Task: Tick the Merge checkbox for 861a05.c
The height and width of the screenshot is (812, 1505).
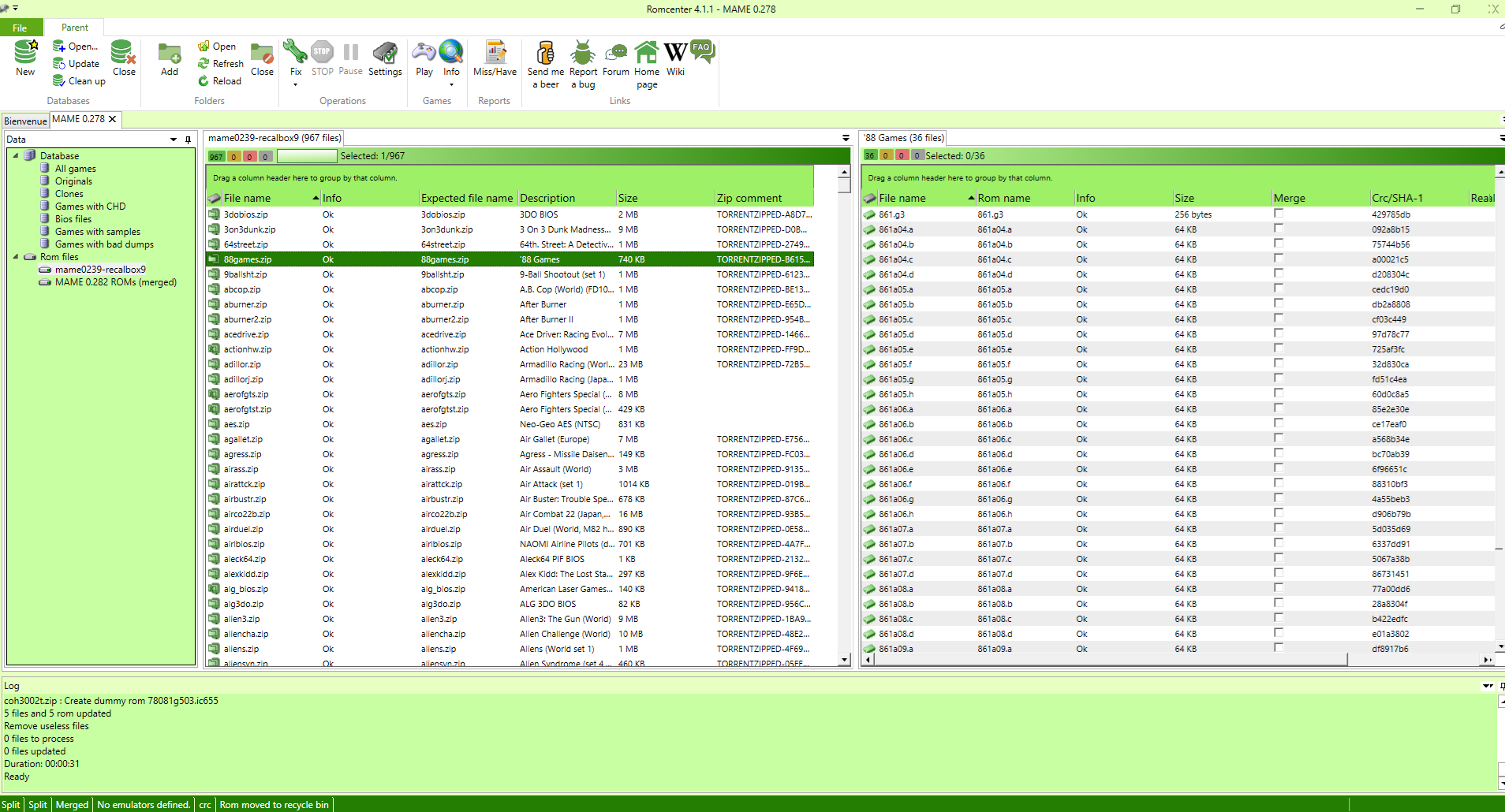Action: 1279,318
